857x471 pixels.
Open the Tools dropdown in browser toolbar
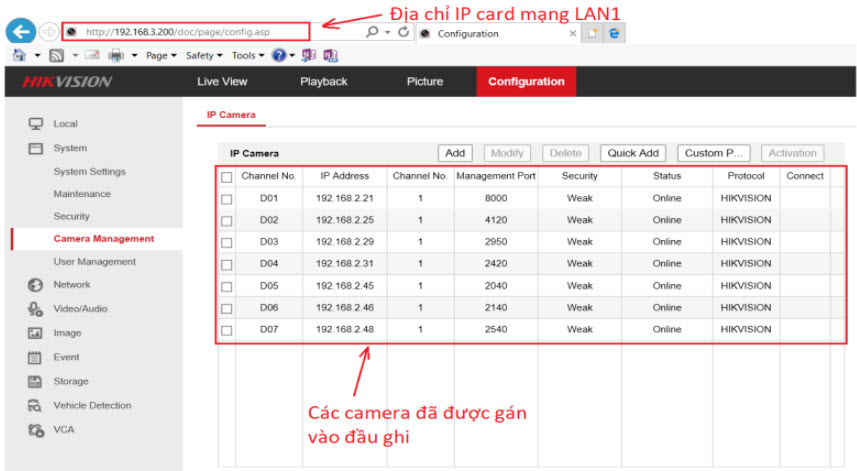[247, 55]
